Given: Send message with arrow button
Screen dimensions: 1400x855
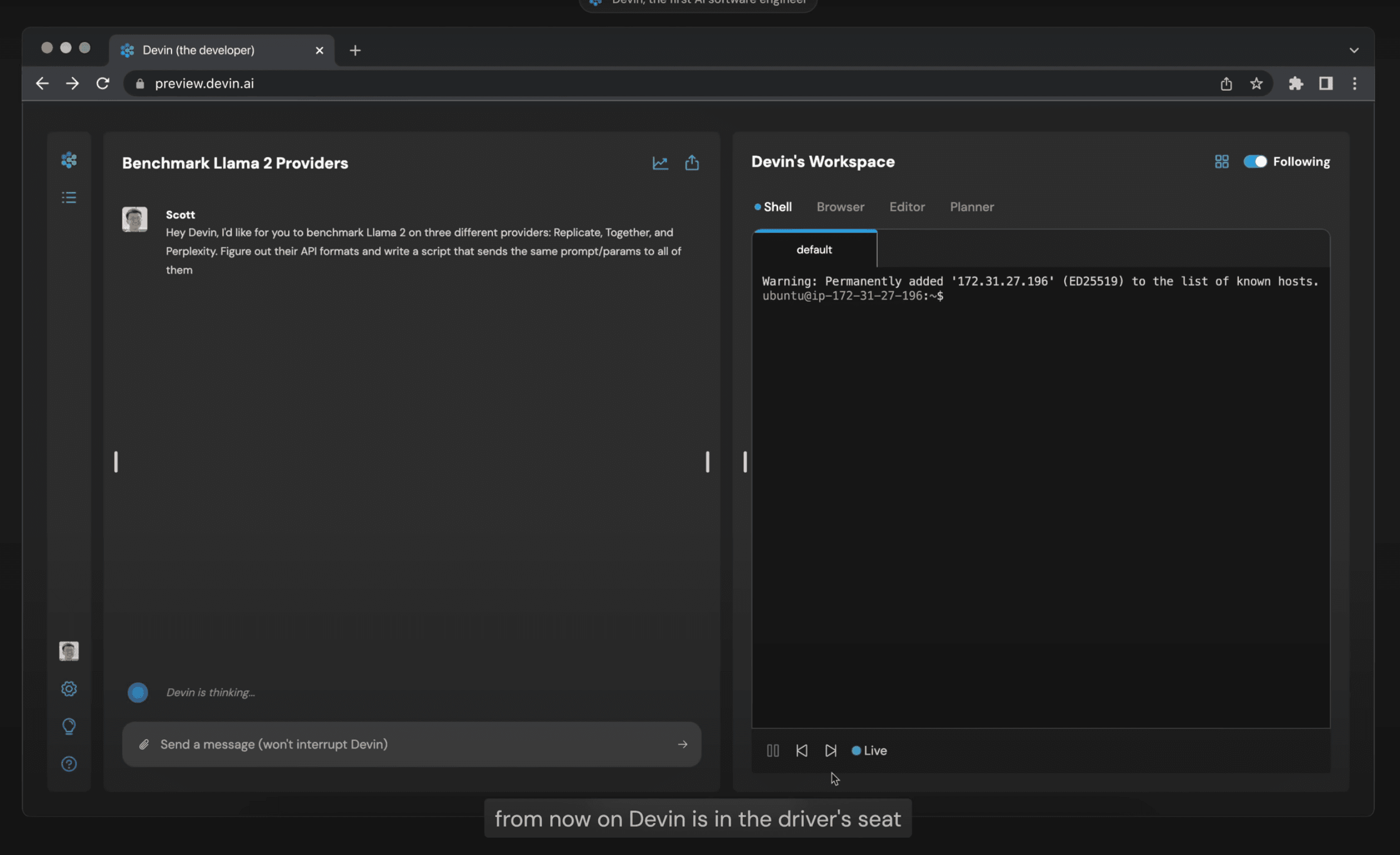Looking at the screenshot, I should tap(682, 744).
